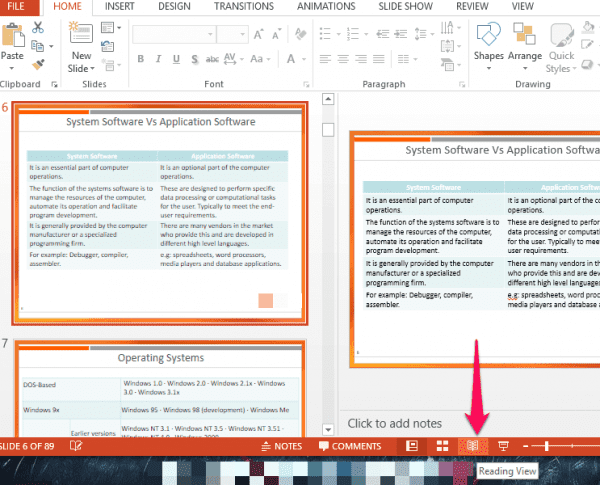
Task: Open Font dialog launcher
Action: [306, 85]
